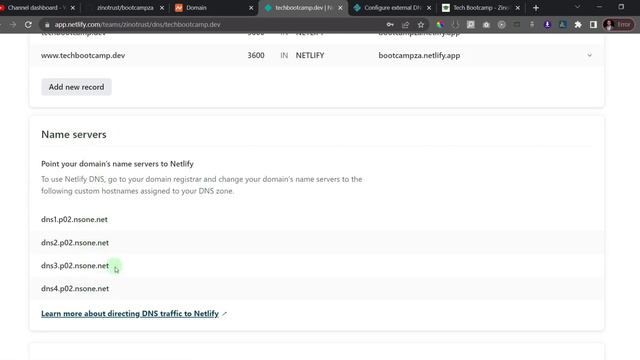The height and width of the screenshot is (360, 640).
Task: Go forward in browser history
Action: (x=13, y=24)
